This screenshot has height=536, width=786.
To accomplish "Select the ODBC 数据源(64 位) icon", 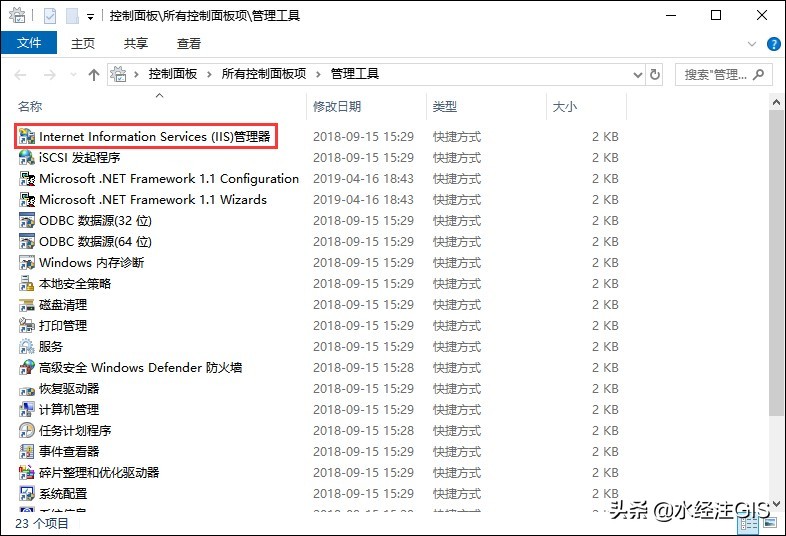I will click(27, 242).
